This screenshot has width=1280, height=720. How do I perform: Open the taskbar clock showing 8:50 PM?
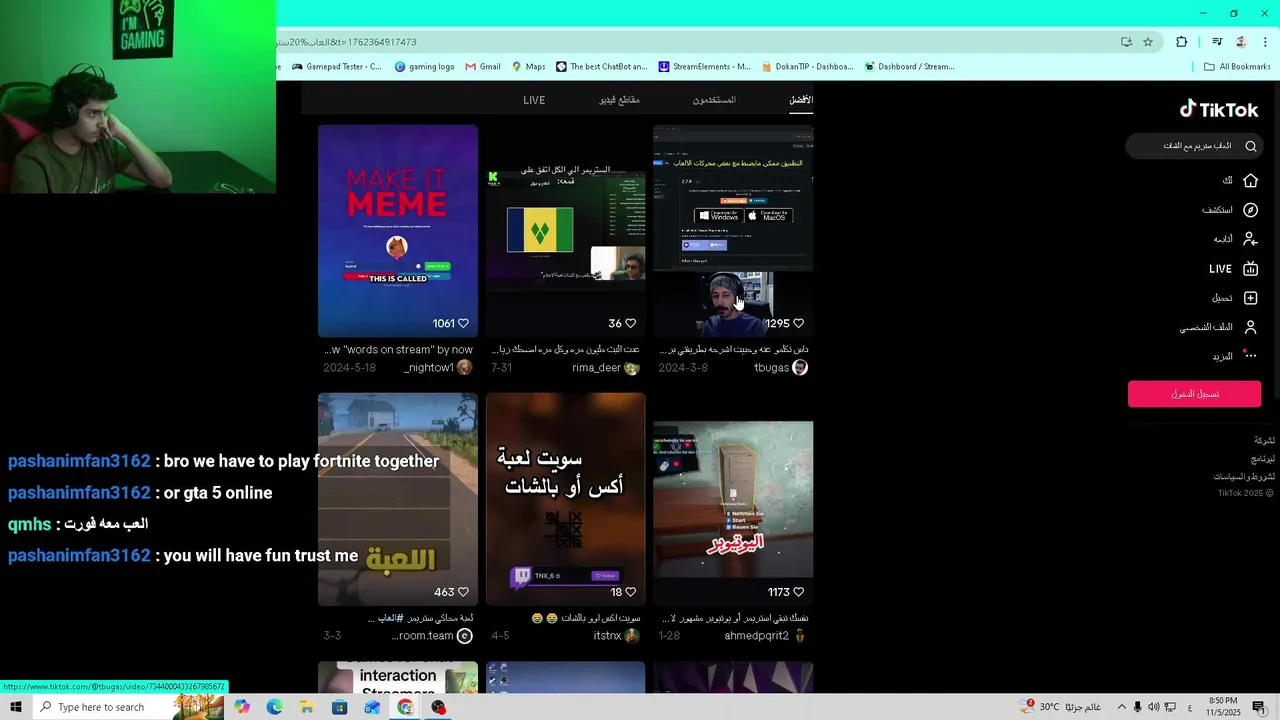[1223, 707]
